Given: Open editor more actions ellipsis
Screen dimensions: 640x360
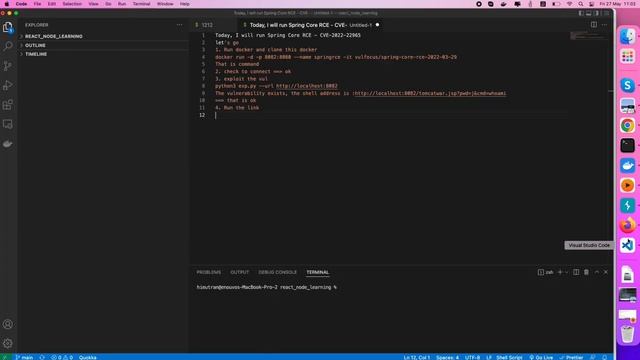Looking at the screenshot, I should pos(604,24).
